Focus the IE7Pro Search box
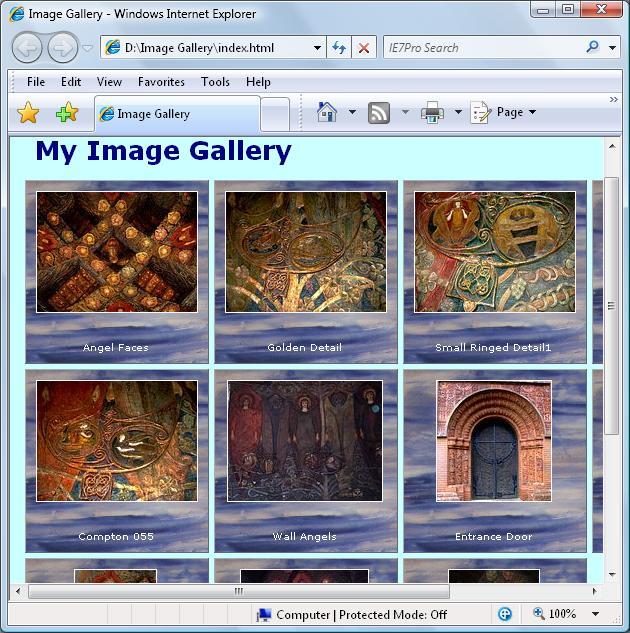The width and height of the screenshot is (630, 633). tap(482, 48)
